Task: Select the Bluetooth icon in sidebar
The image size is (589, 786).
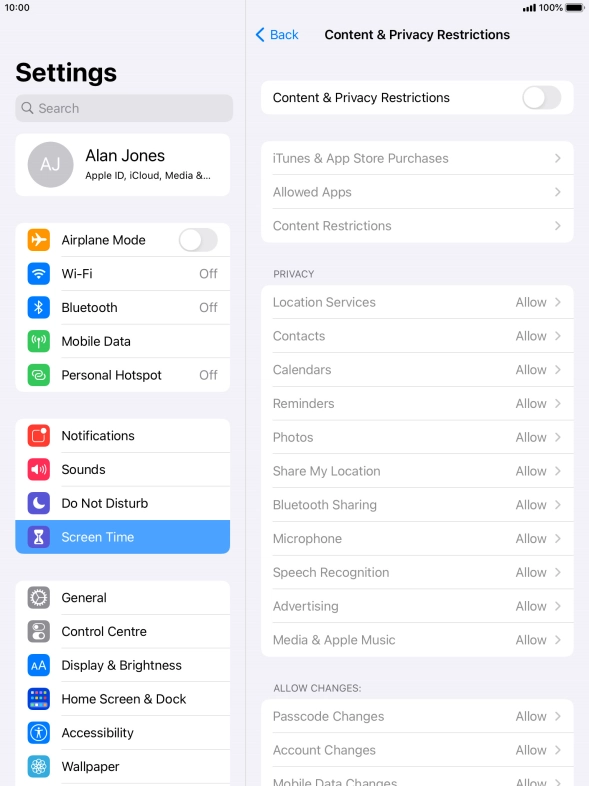Action: [x=39, y=307]
